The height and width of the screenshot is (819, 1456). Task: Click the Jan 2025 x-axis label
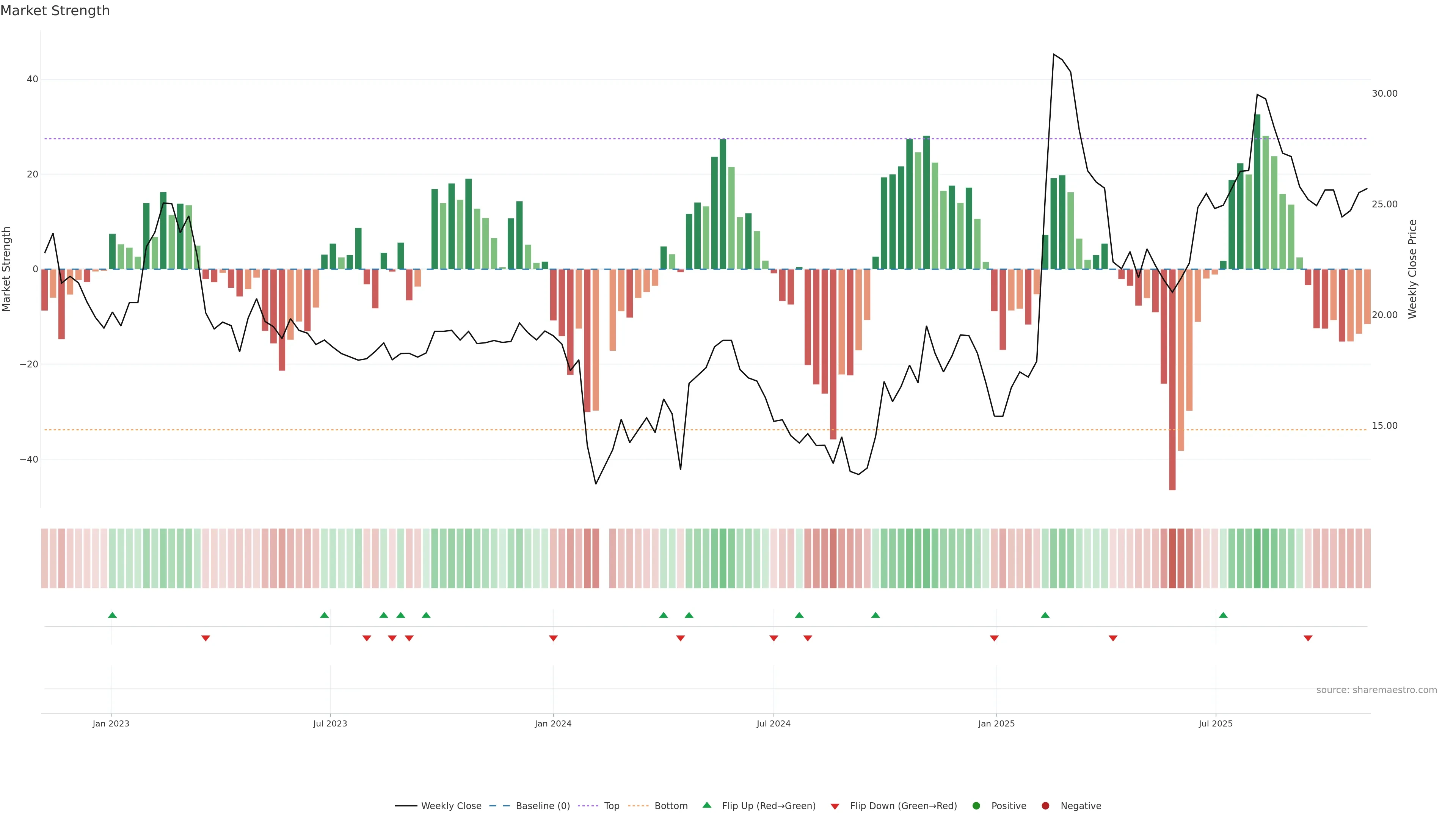(996, 723)
